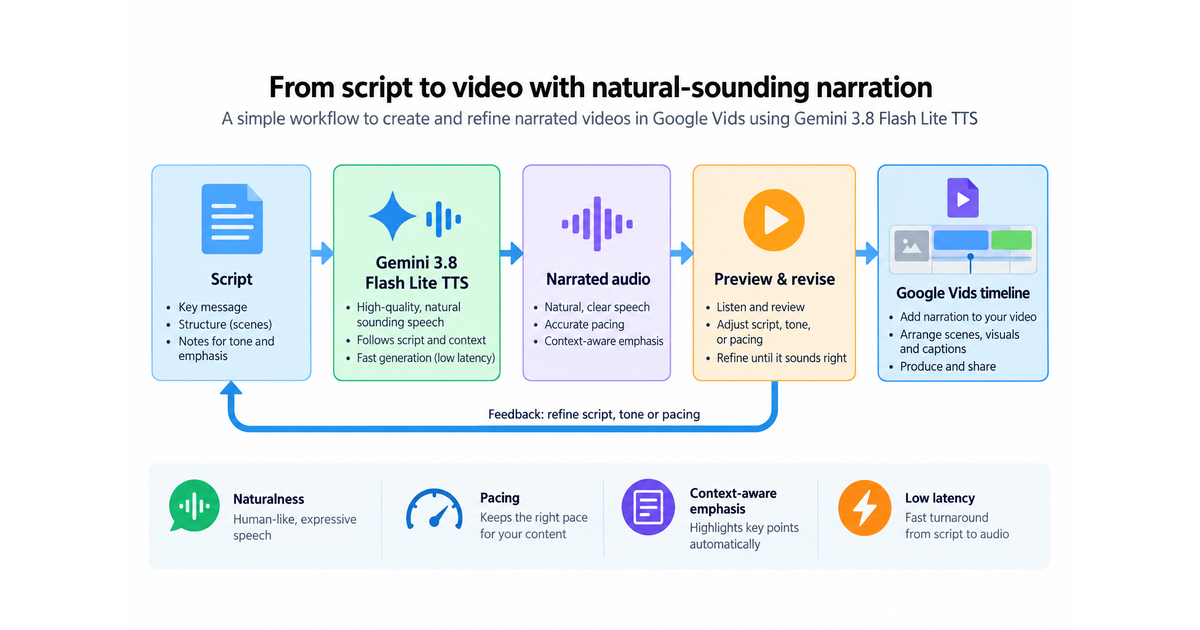Click the purple Context-aware emphasis document icon
This screenshot has height=630, width=1200.
pos(648,507)
